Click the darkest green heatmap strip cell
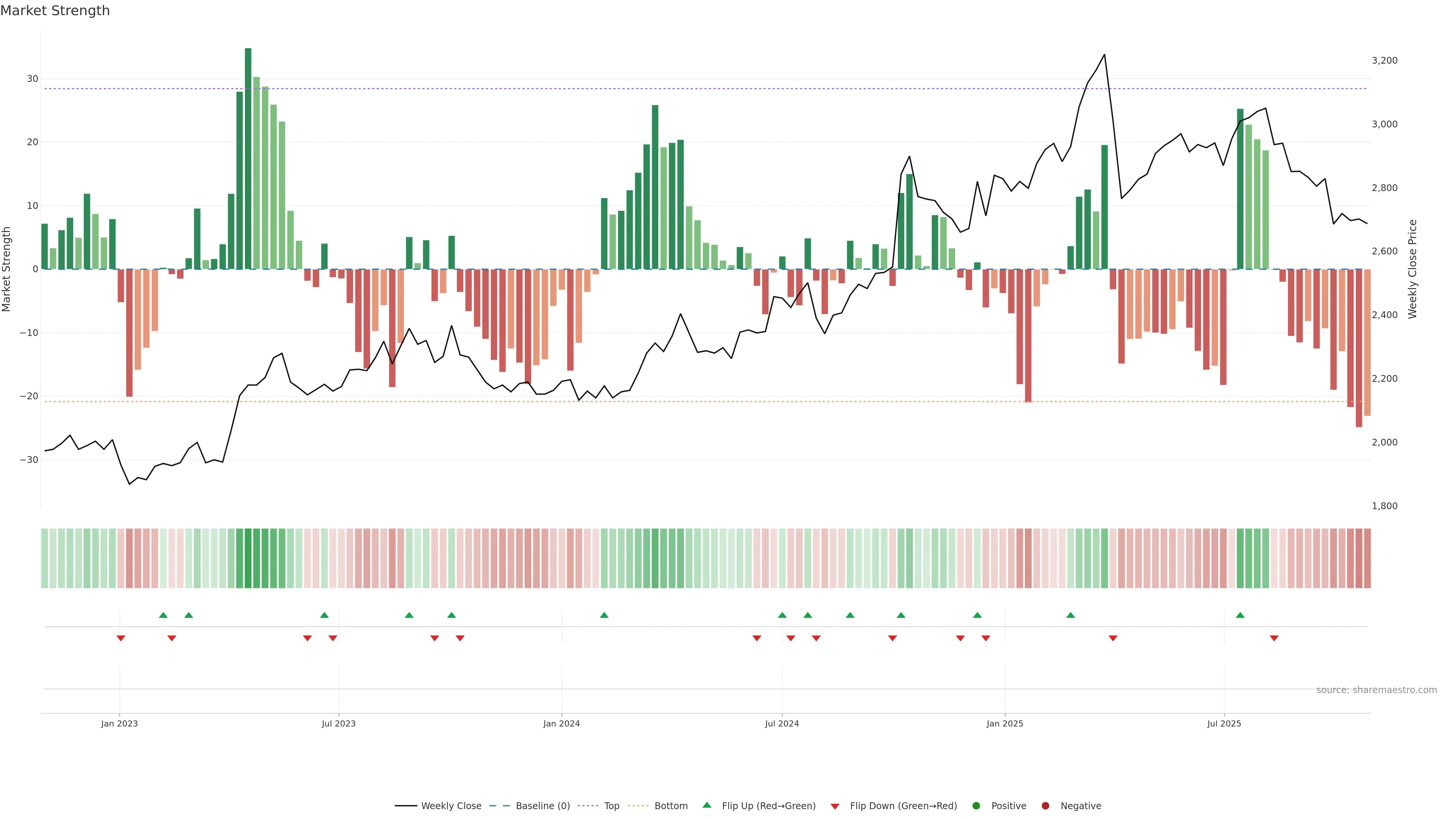The image size is (1456, 819). click(248, 559)
